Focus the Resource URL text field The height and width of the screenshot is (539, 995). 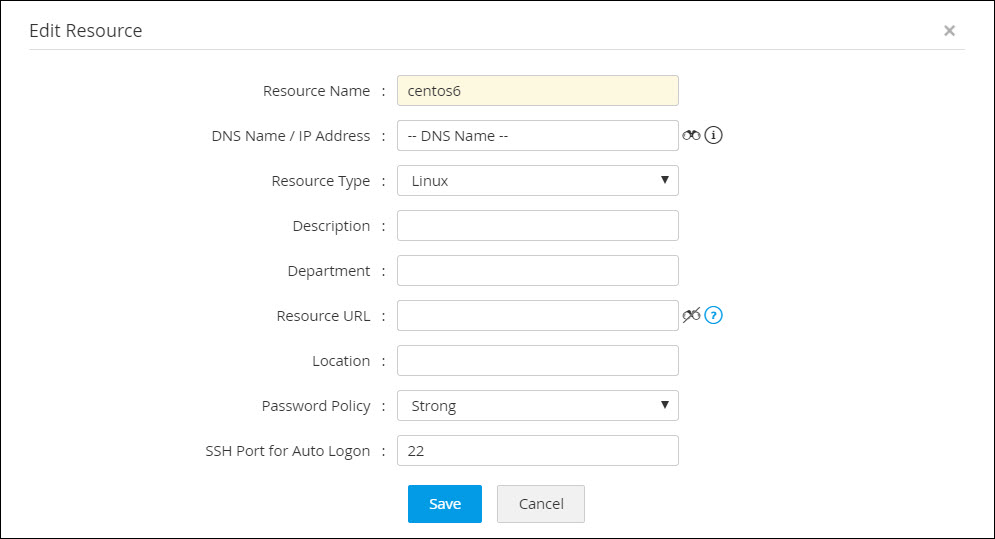click(537, 316)
